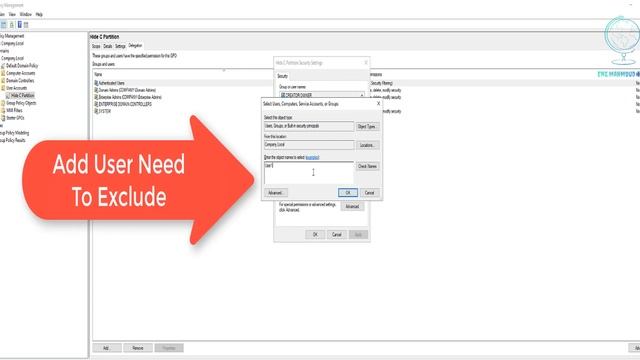Open the Help menu
640x360 pixels.
[39, 14]
